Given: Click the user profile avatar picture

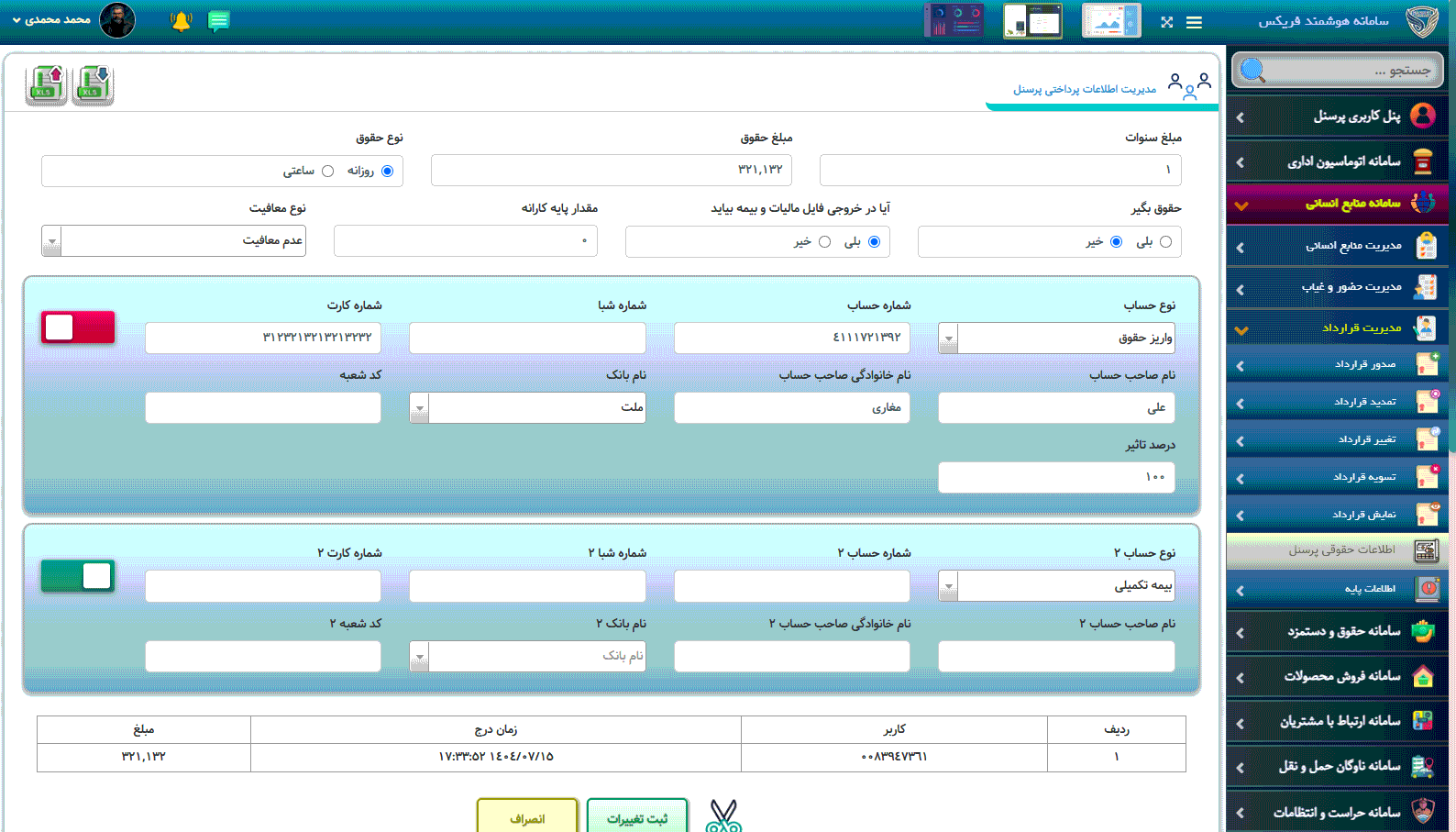Looking at the screenshot, I should pyautogui.click(x=117, y=20).
